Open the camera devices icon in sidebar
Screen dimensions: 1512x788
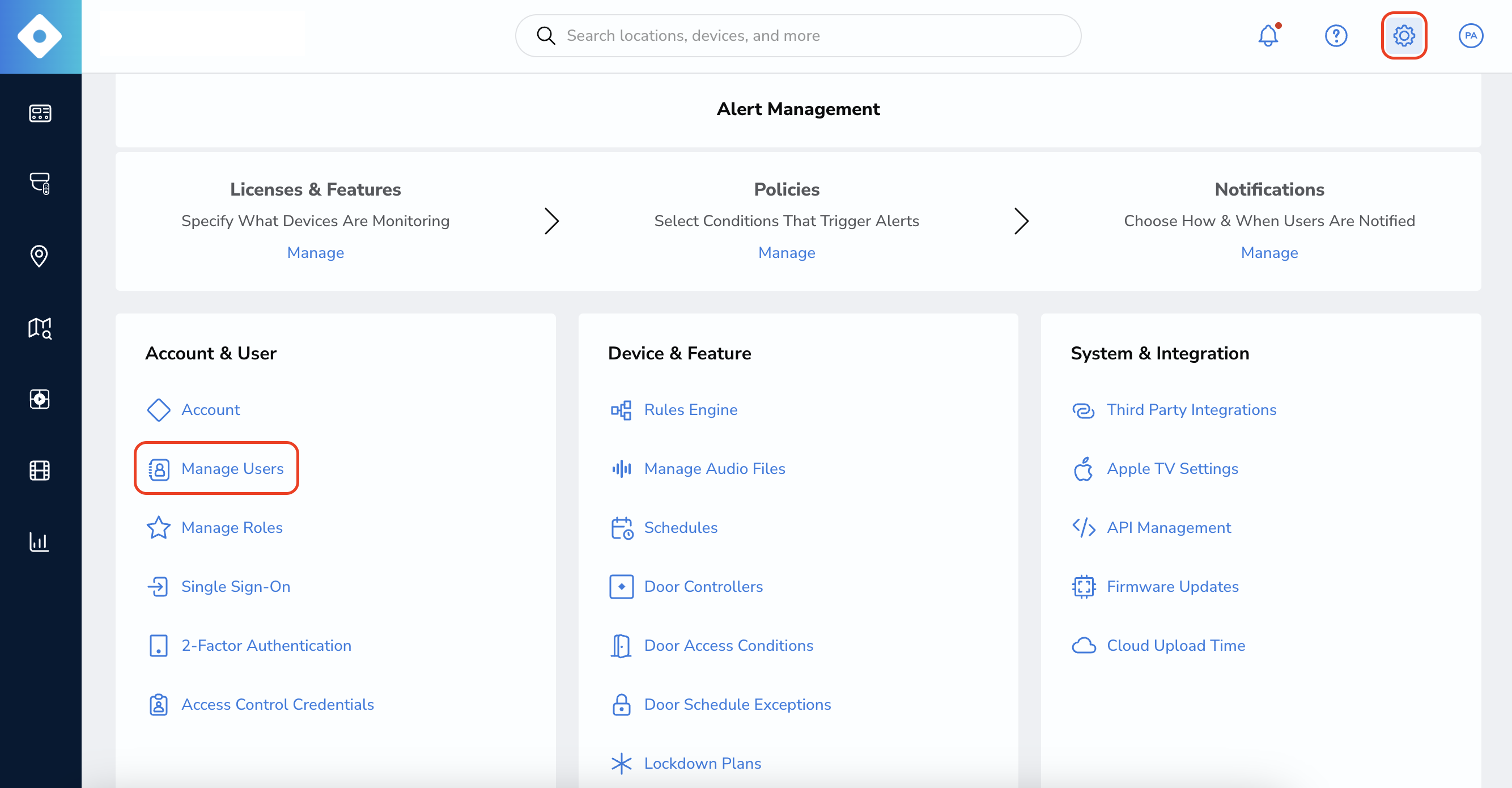tap(40, 183)
